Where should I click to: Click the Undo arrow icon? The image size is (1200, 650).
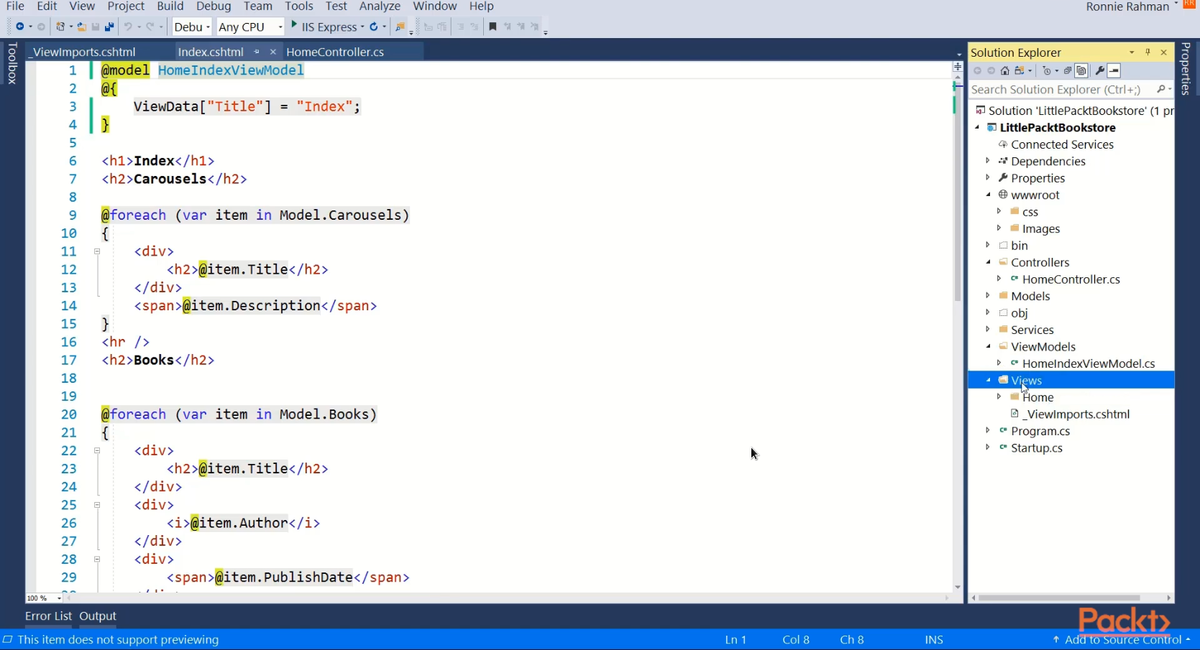click(x=127, y=27)
